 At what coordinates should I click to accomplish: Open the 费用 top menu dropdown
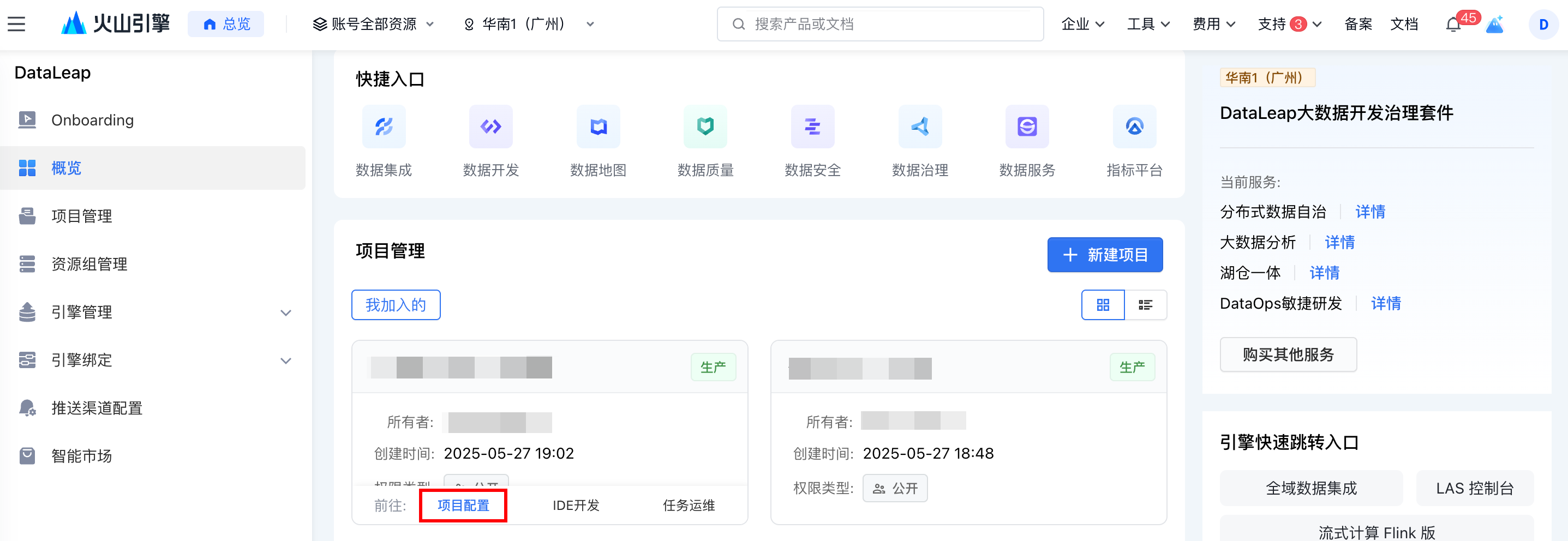click(x=1214, y=25)
